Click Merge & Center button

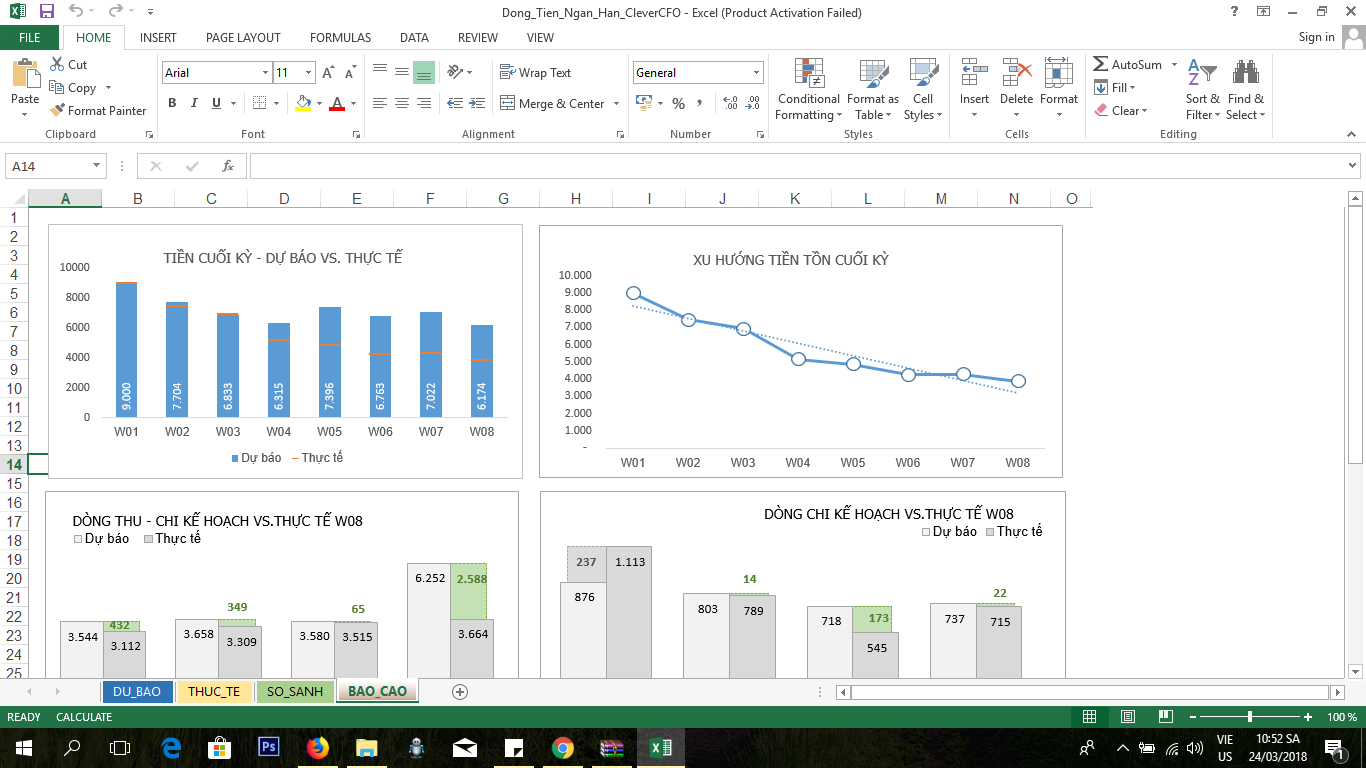560,104
